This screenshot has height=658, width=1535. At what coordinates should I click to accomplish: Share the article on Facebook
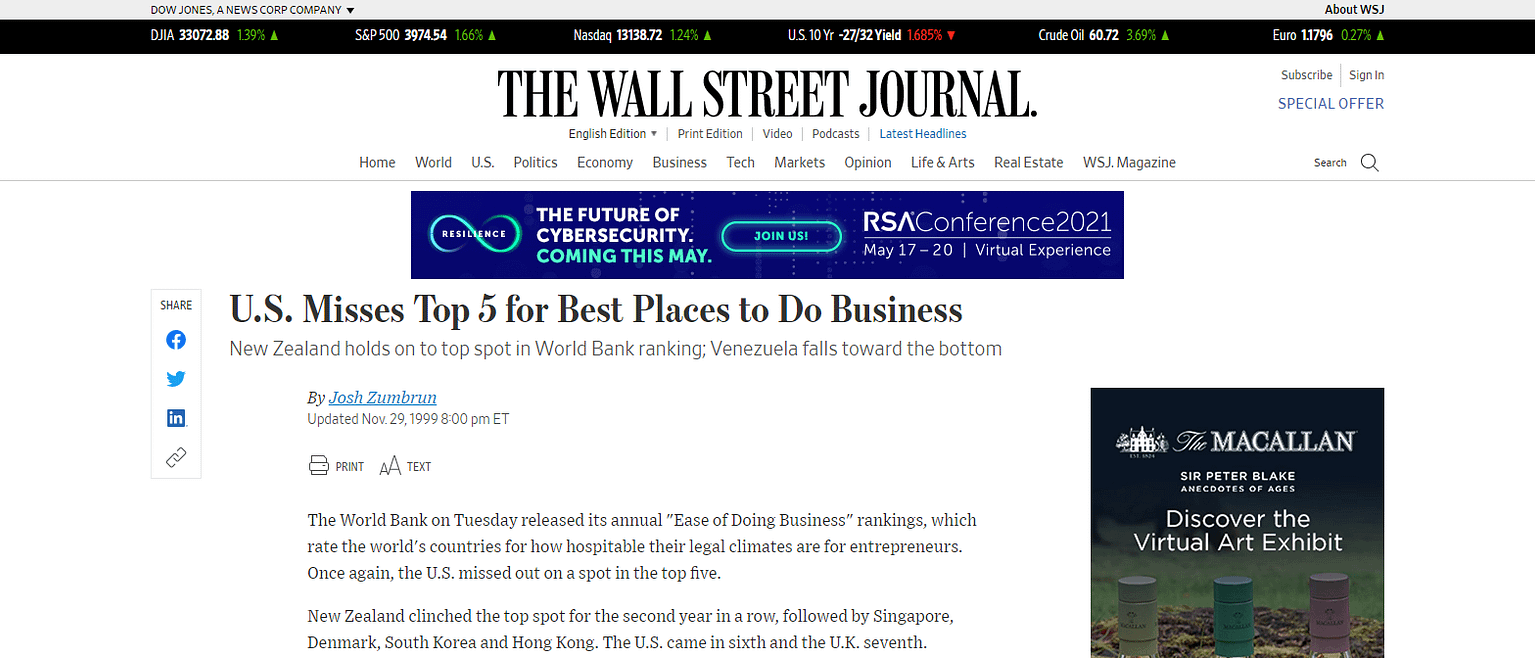pos(175,339)
